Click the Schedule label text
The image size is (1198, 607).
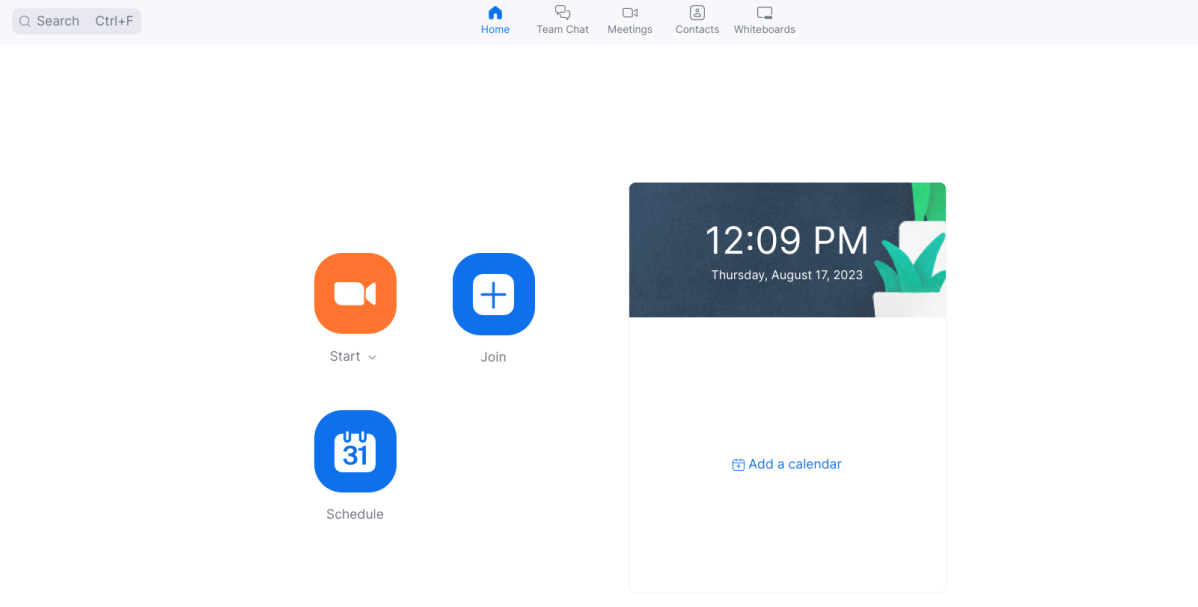[355, 514]
